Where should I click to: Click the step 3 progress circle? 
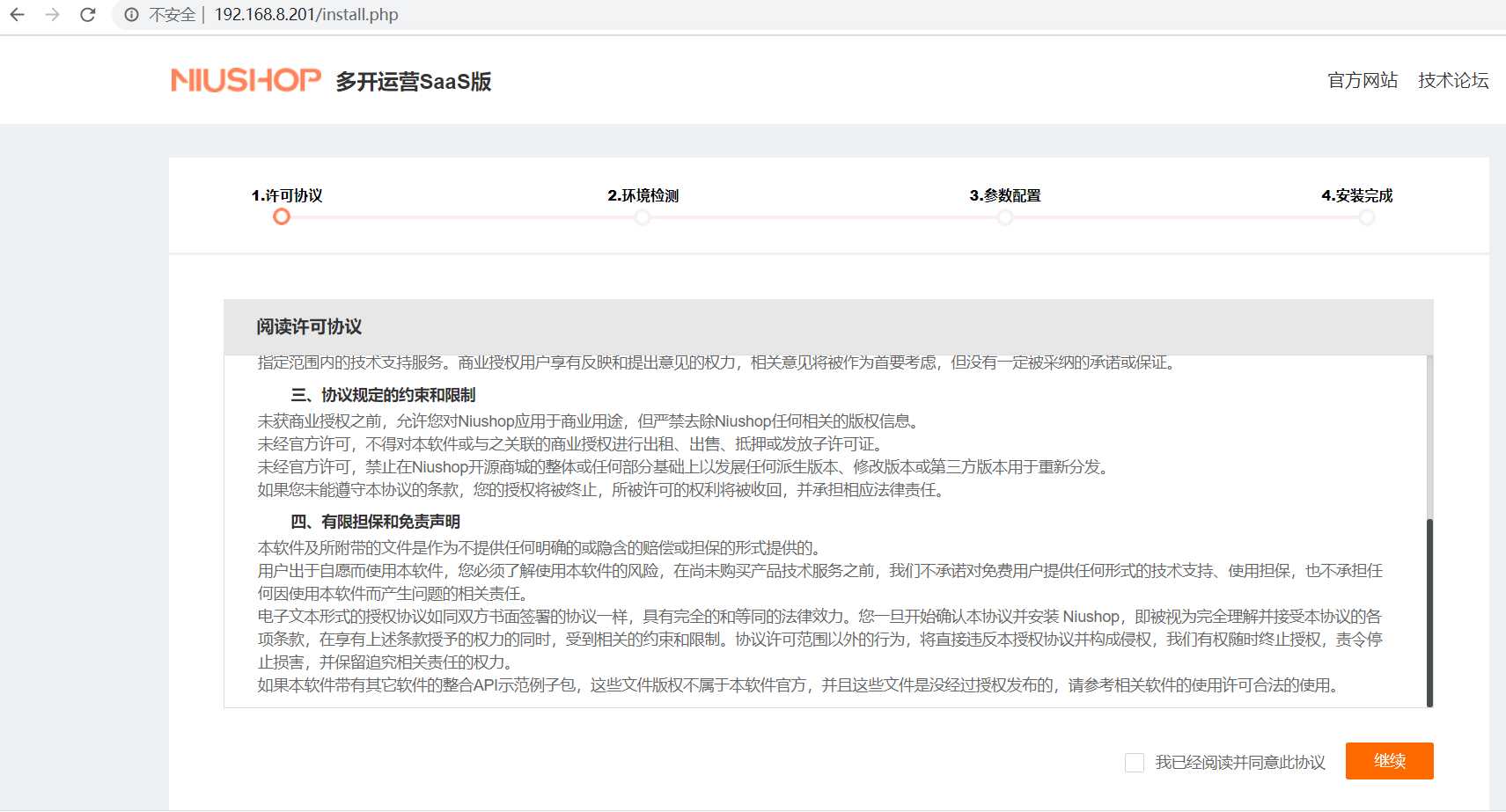[x=1005, y=216]
